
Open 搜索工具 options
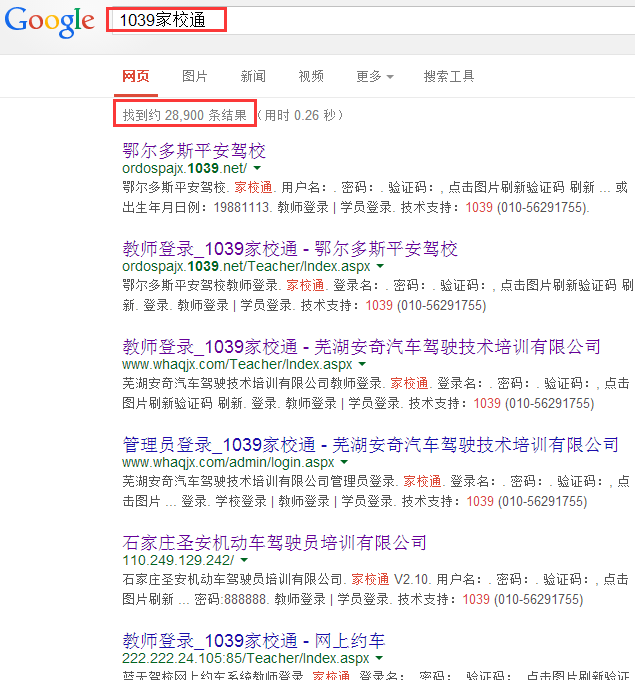pos(449,76)
